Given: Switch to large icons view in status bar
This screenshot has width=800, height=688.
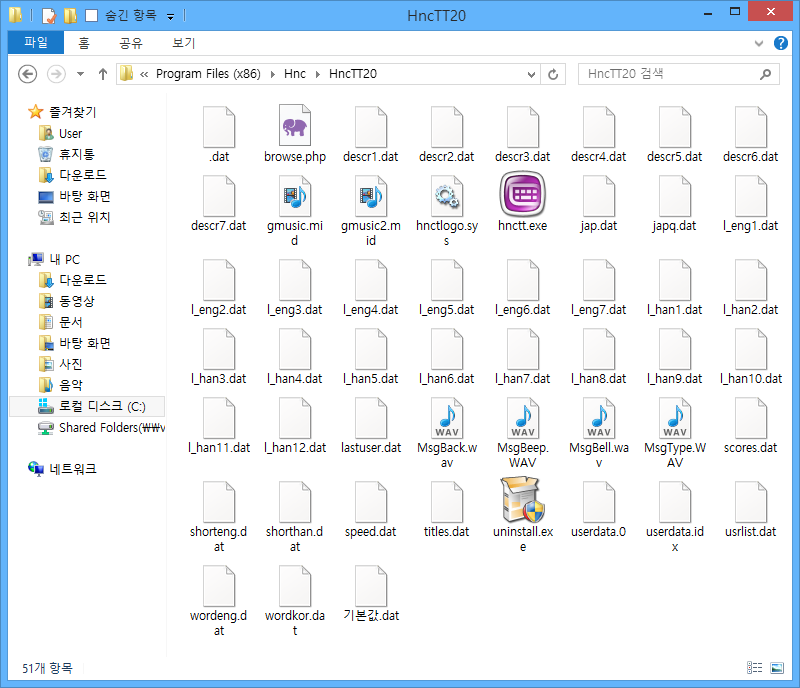Looking at the screenshot, I should click(777, 668).
